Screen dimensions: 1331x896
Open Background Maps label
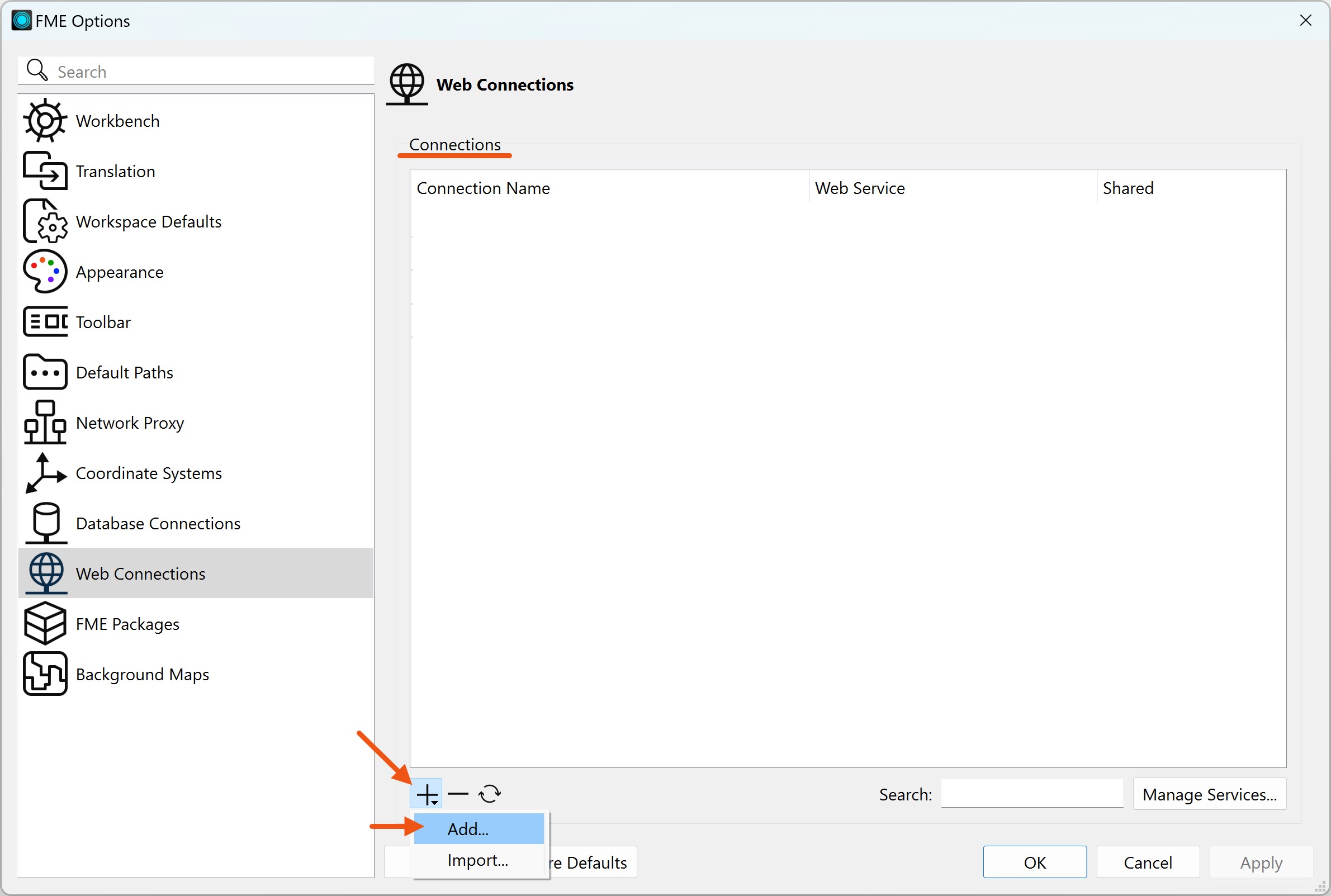click(x=143, y=674)
